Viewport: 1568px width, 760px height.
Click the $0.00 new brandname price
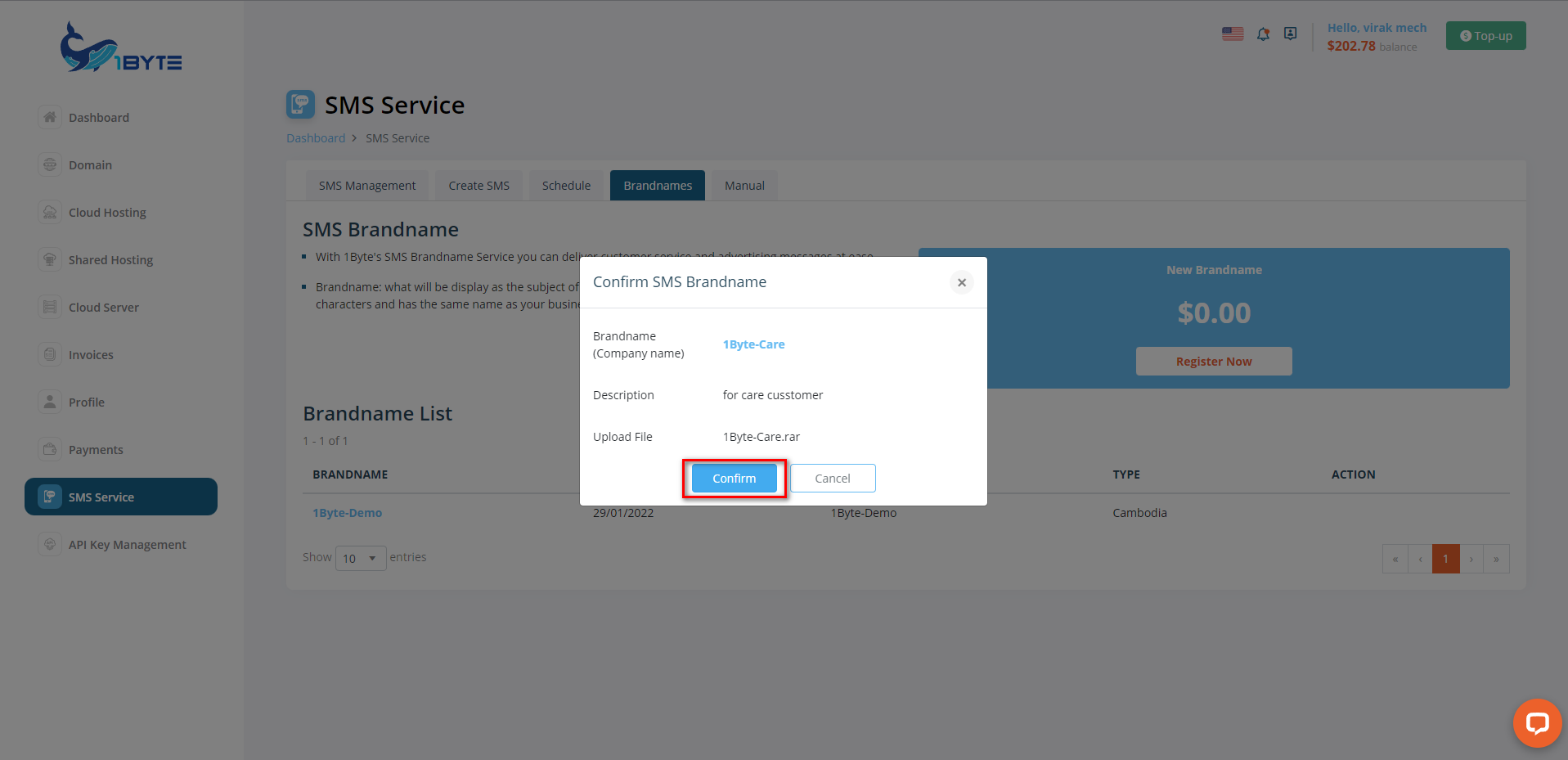click(x=1214, y=313)
